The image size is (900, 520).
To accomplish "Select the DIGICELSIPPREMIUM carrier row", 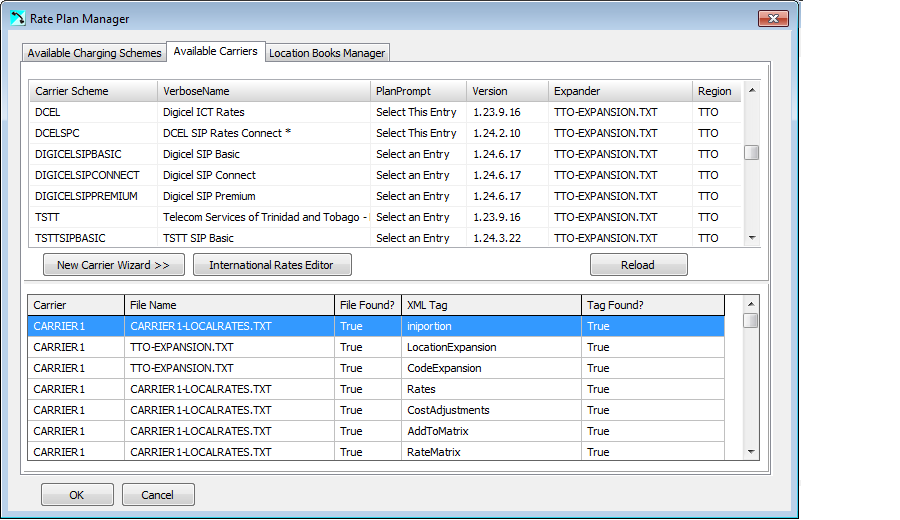I will click(x=86, y=196).
